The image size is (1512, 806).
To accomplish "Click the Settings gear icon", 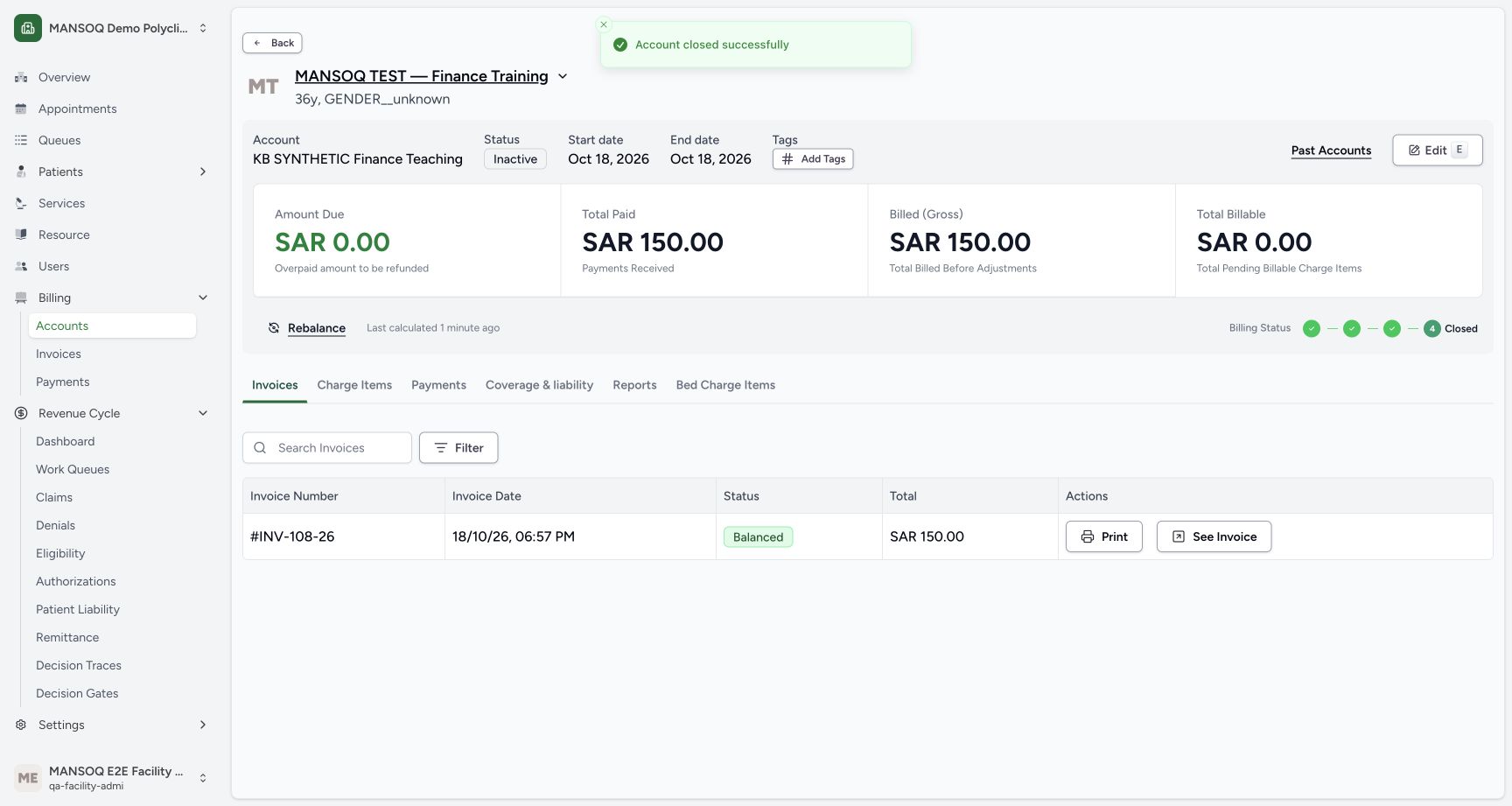I will point(21,725).
